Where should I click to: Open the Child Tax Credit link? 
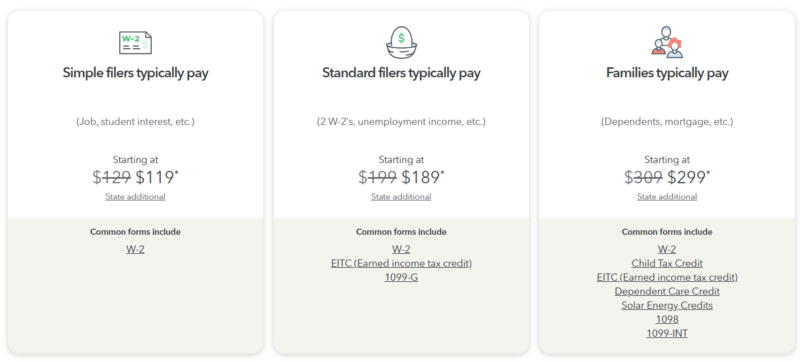(667, 264)
